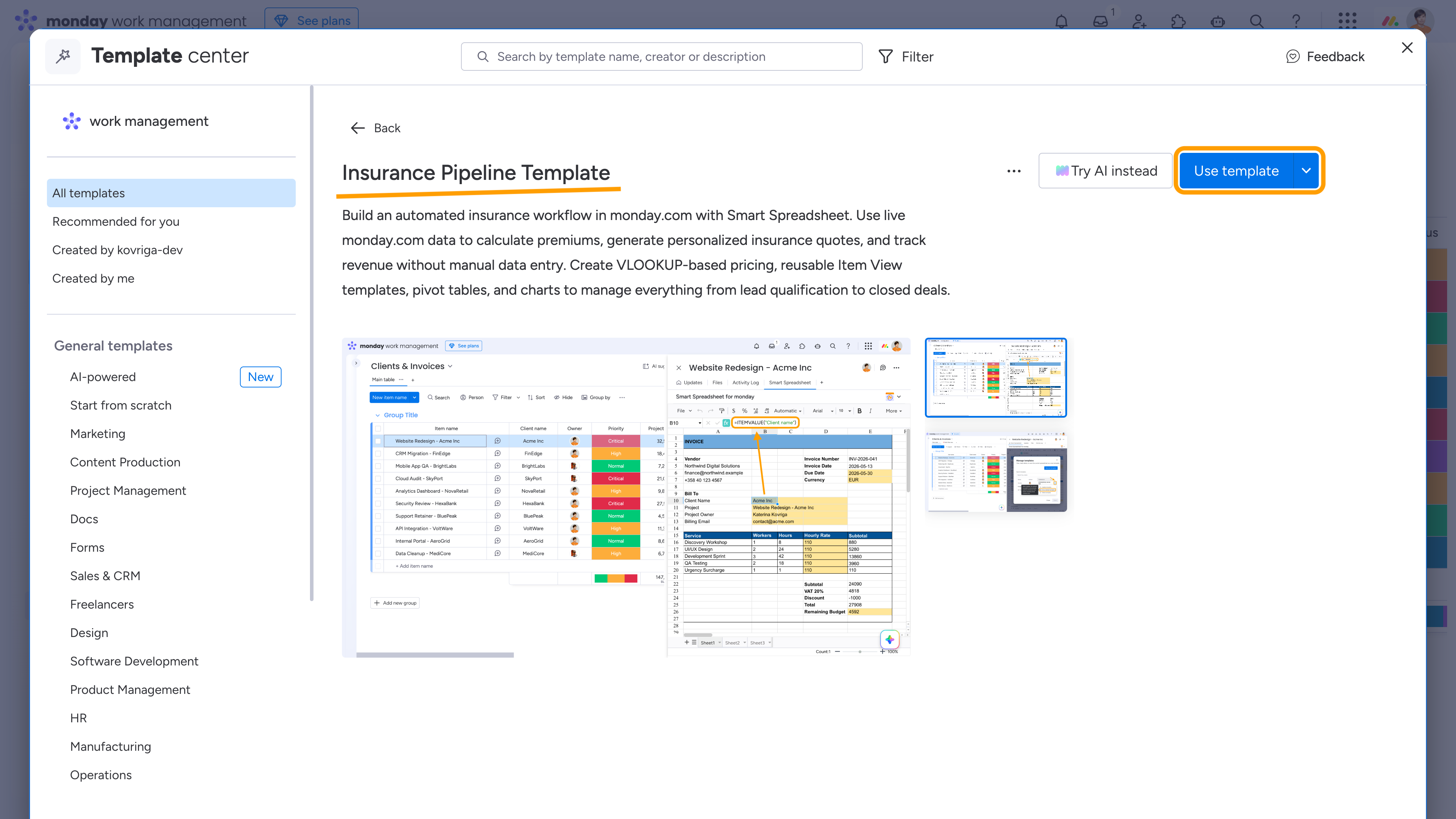Open the nine-dot products switcher
Screen dimensions: 1456x819
(x=1348, y=21)
